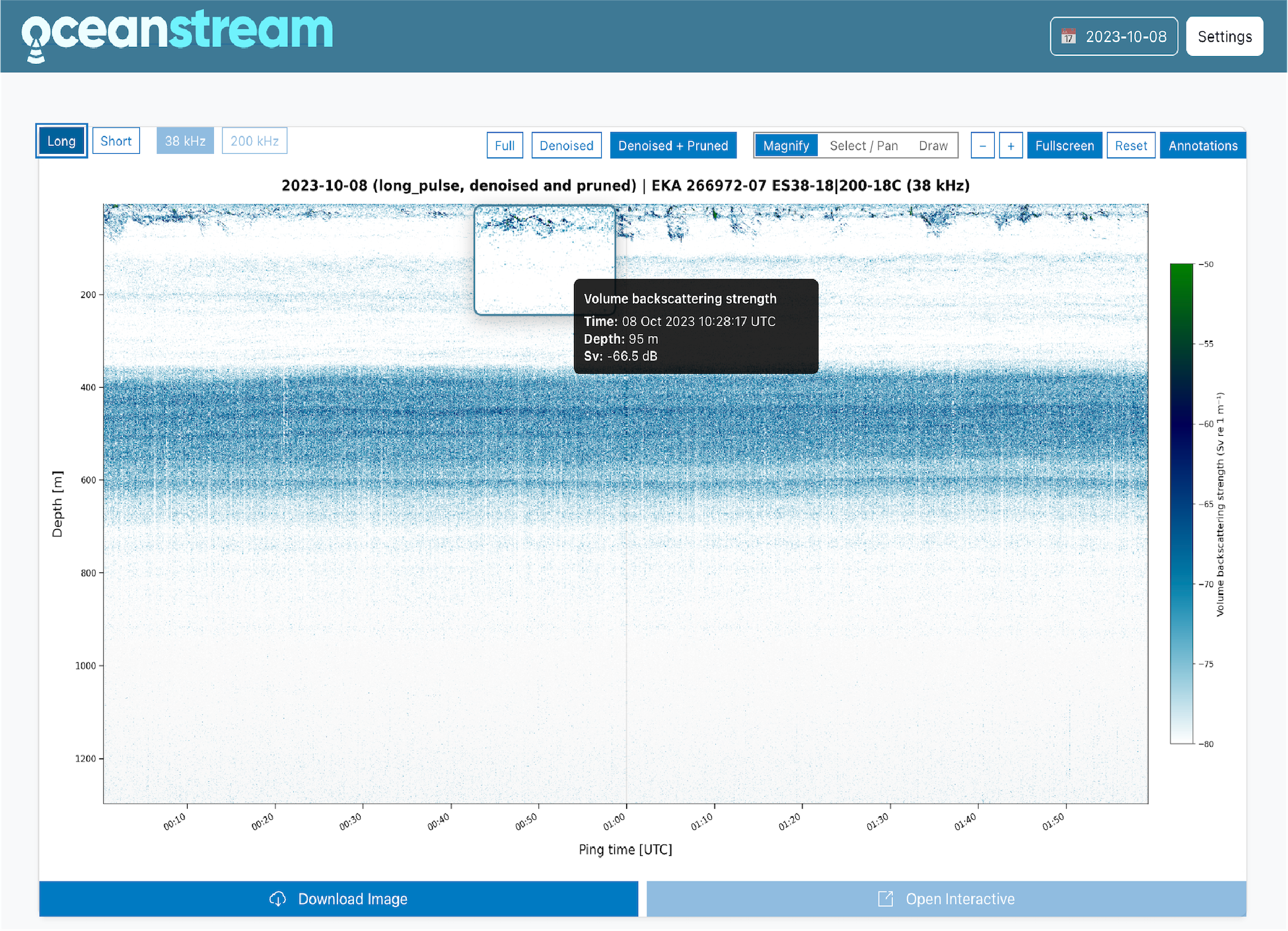Switch to the 38 kHz channel

click(185, 141)
